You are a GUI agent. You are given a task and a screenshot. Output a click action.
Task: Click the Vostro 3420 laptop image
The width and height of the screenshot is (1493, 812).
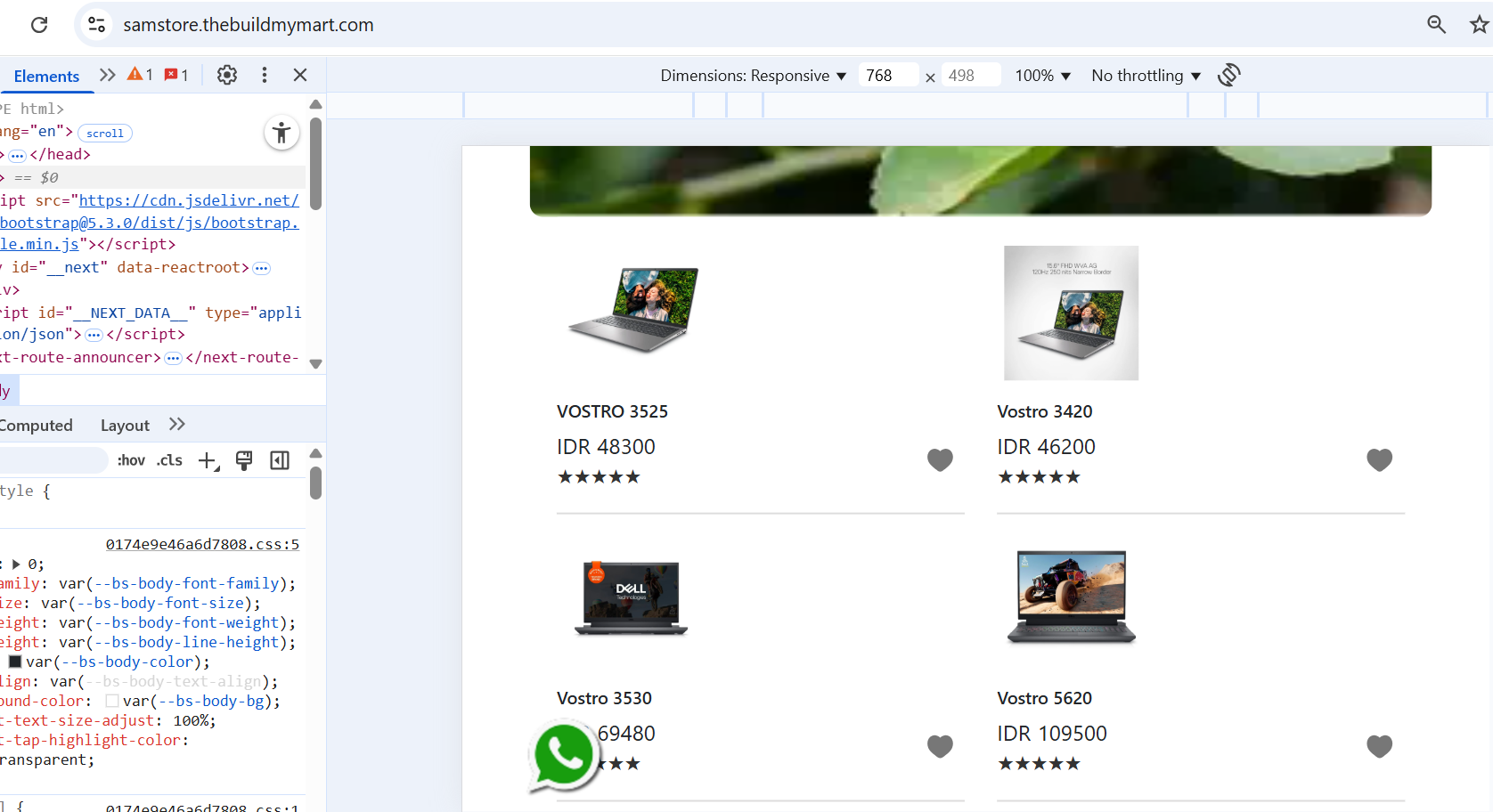click(x=1071, y=313)
